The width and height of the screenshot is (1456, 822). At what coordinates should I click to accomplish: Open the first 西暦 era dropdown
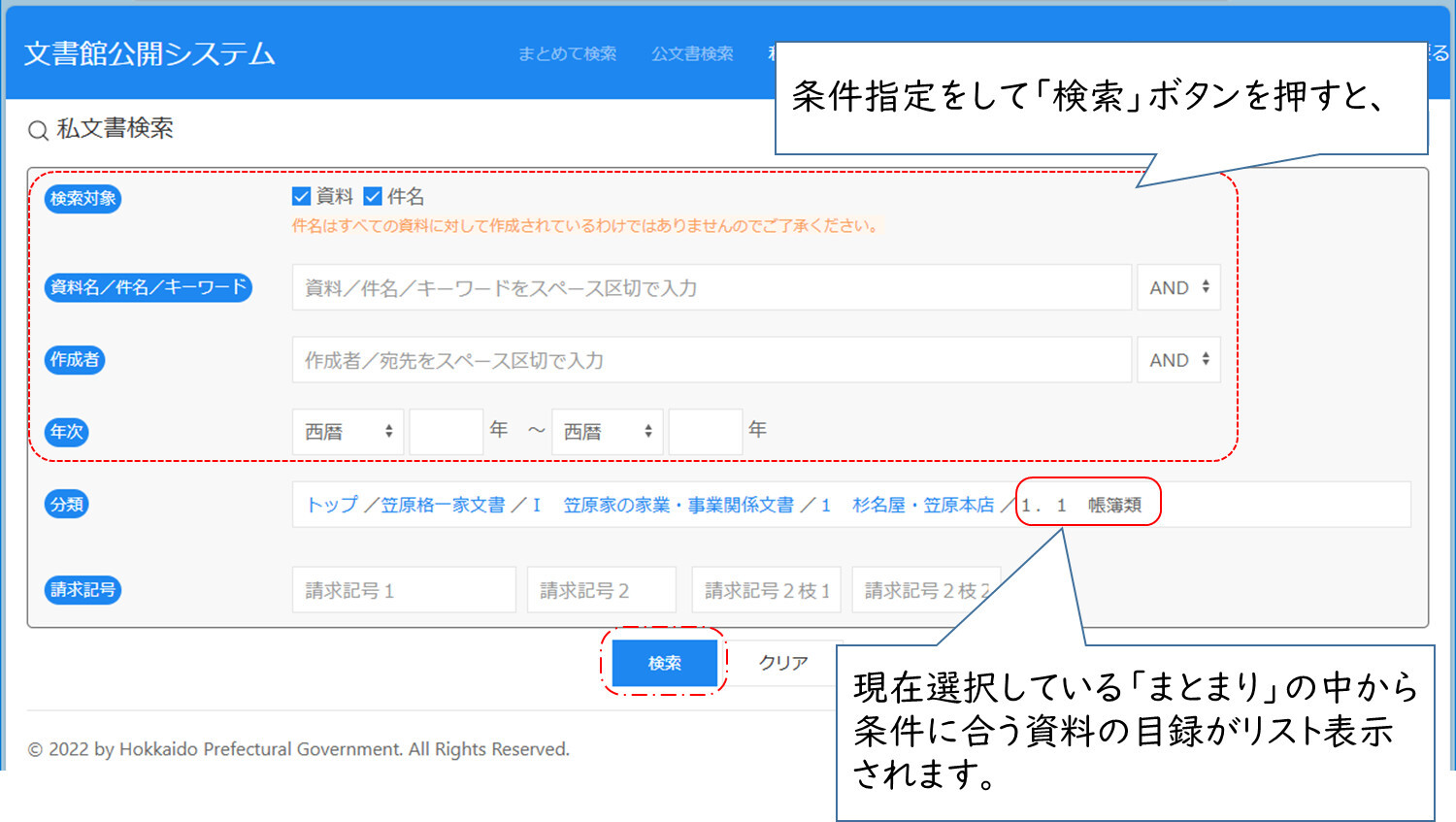point(347,431)
